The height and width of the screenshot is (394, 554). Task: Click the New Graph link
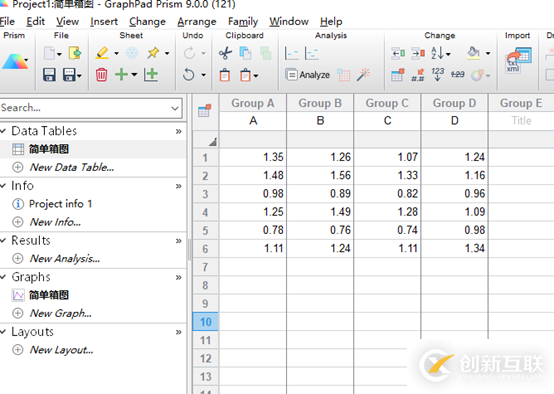[x=60, y=313]
